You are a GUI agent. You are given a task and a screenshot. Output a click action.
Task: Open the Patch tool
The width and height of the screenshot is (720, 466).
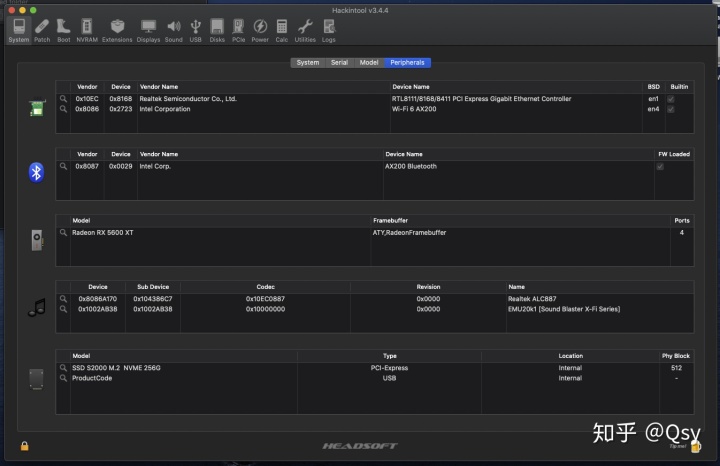tap(42, 30)
